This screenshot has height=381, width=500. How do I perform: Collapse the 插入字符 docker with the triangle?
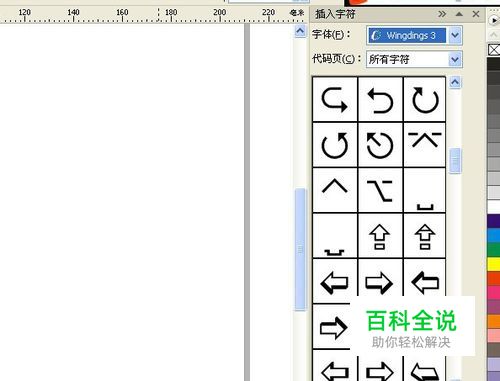click(x=459, y=14)
